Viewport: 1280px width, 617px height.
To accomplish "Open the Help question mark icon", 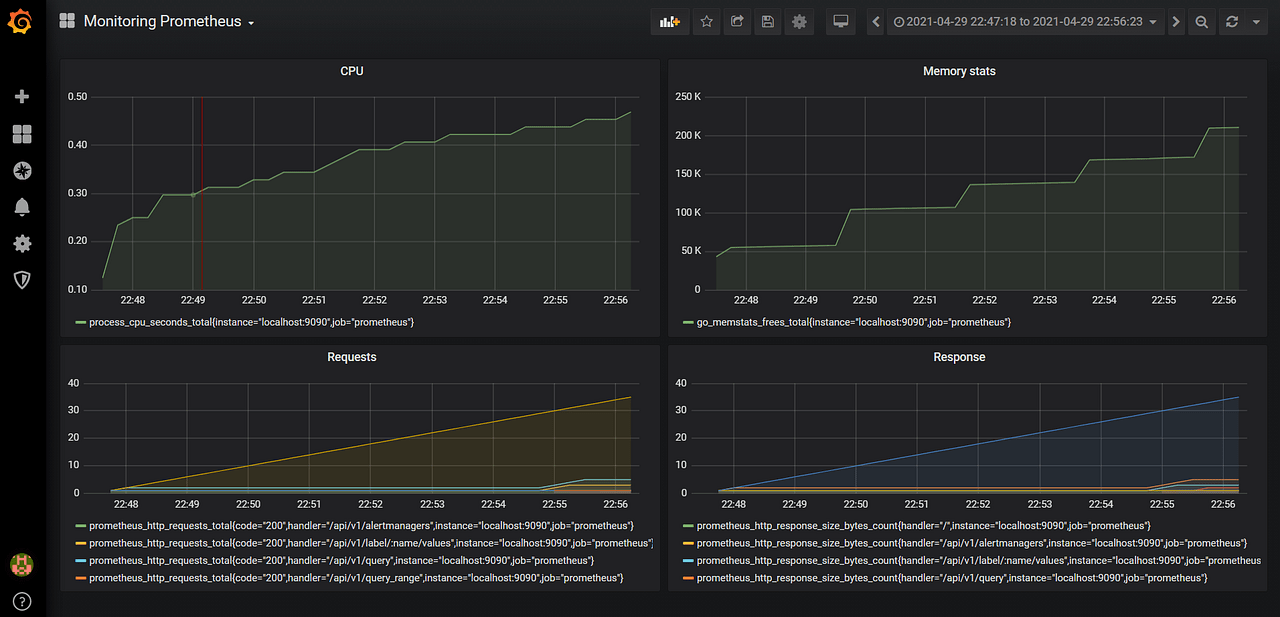I will coord(22,601).
